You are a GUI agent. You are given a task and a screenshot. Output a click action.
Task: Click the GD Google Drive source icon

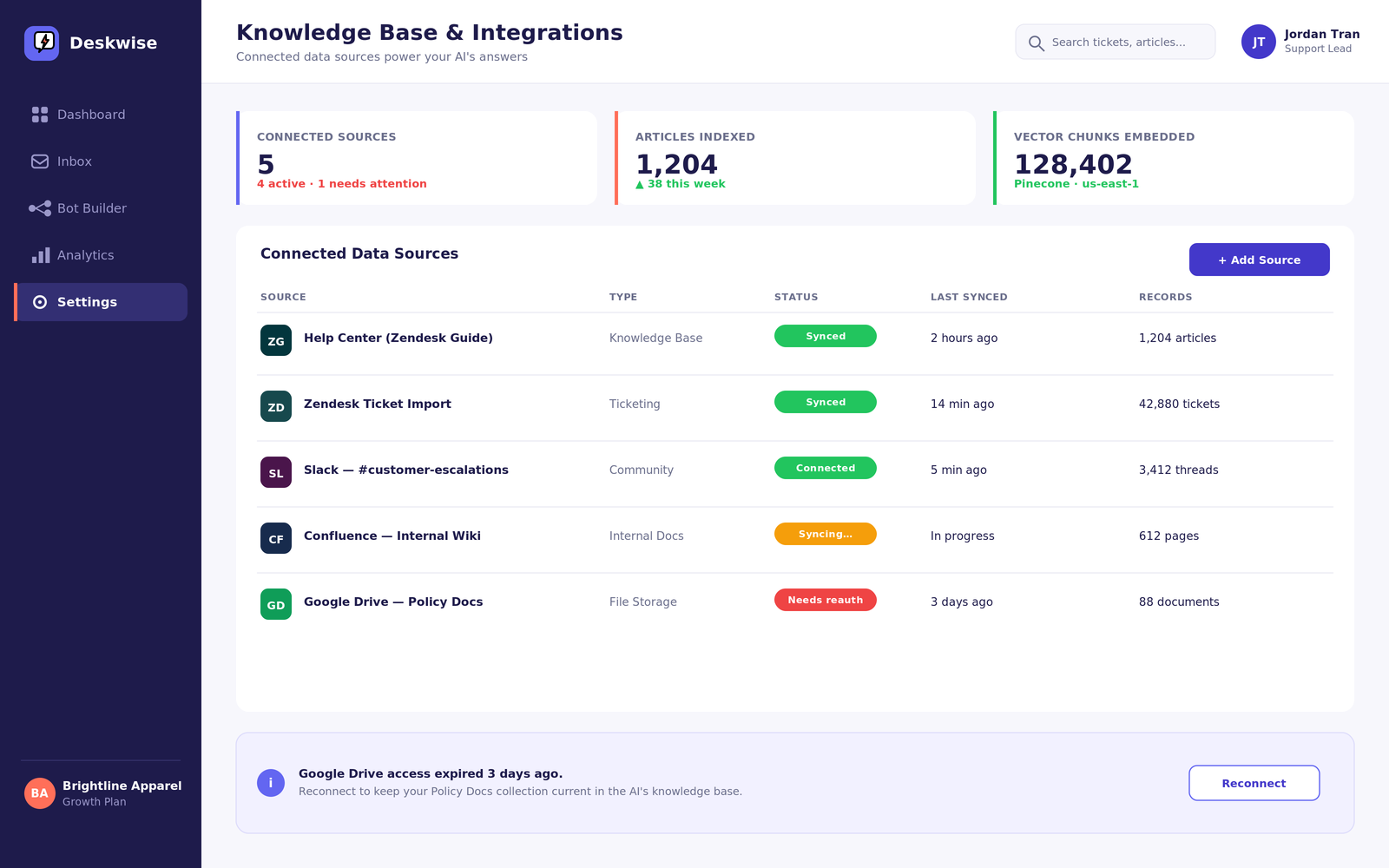[x=276, y=604]
